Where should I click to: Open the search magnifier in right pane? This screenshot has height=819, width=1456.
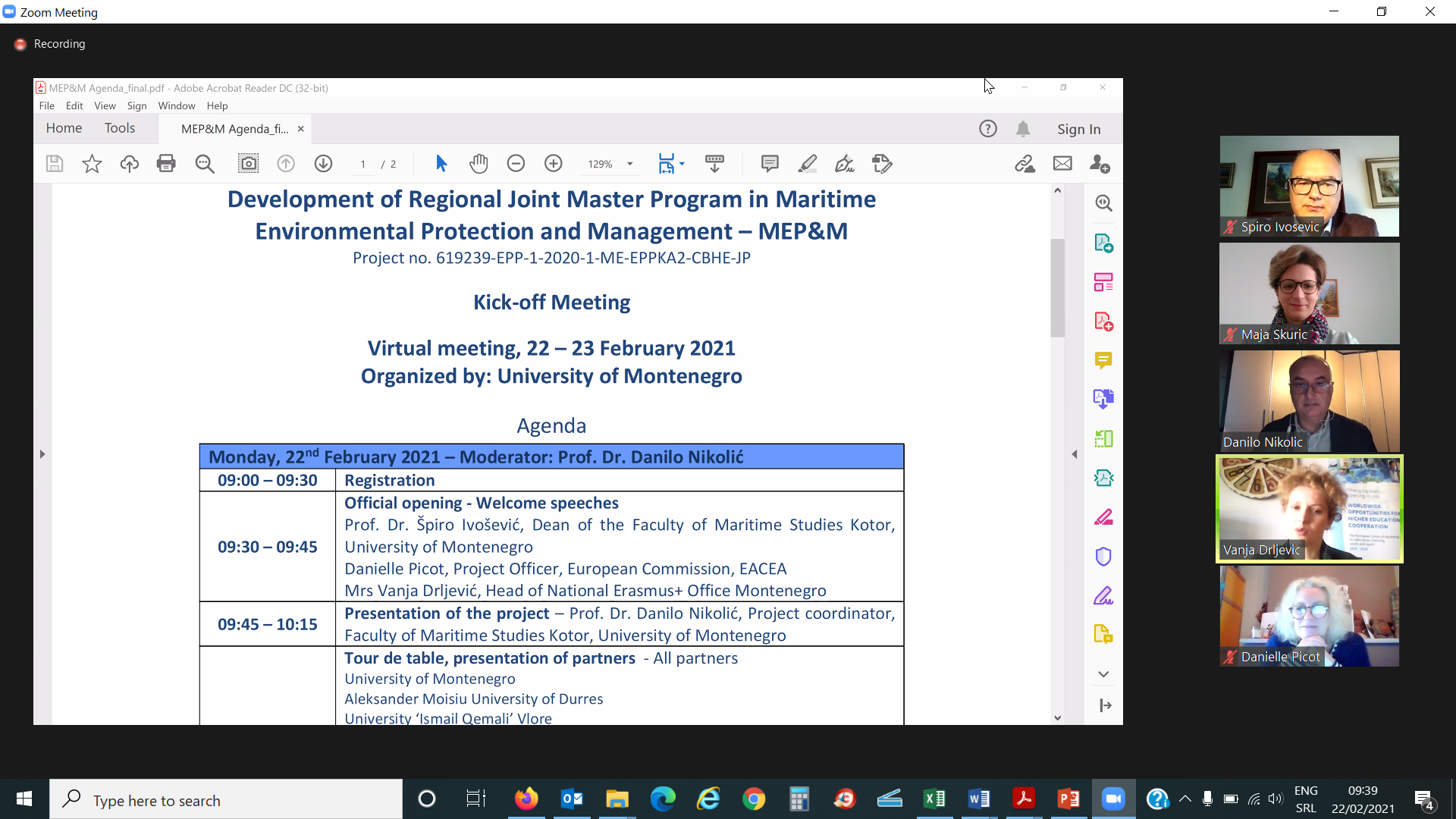click(x=1103, y=203)
